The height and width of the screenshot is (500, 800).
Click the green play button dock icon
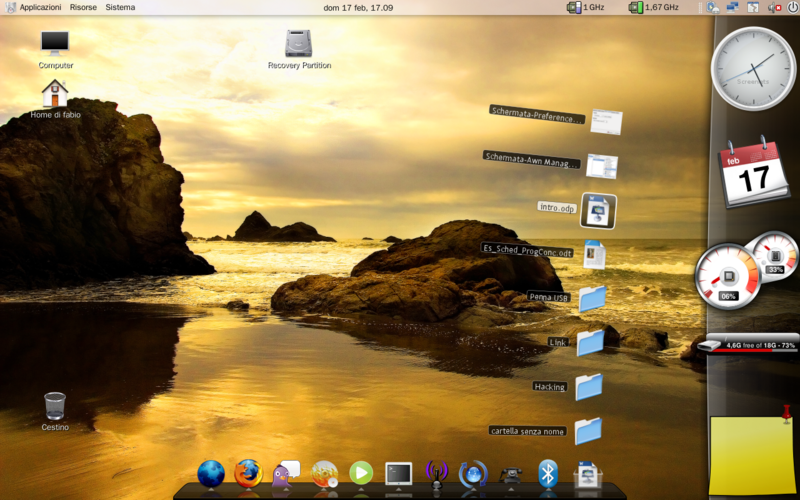tap(361, 473)
